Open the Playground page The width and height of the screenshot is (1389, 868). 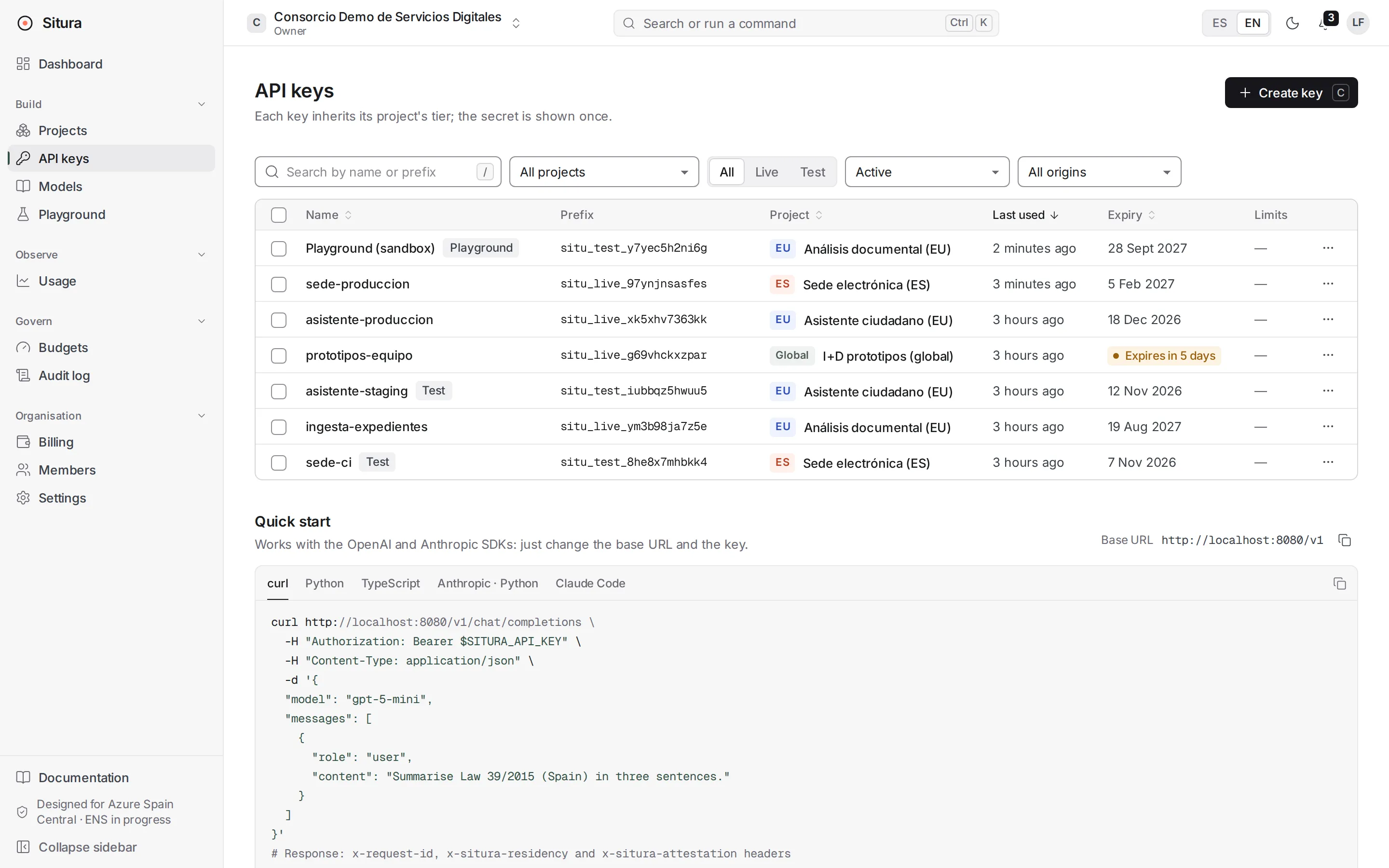point(111,214)
